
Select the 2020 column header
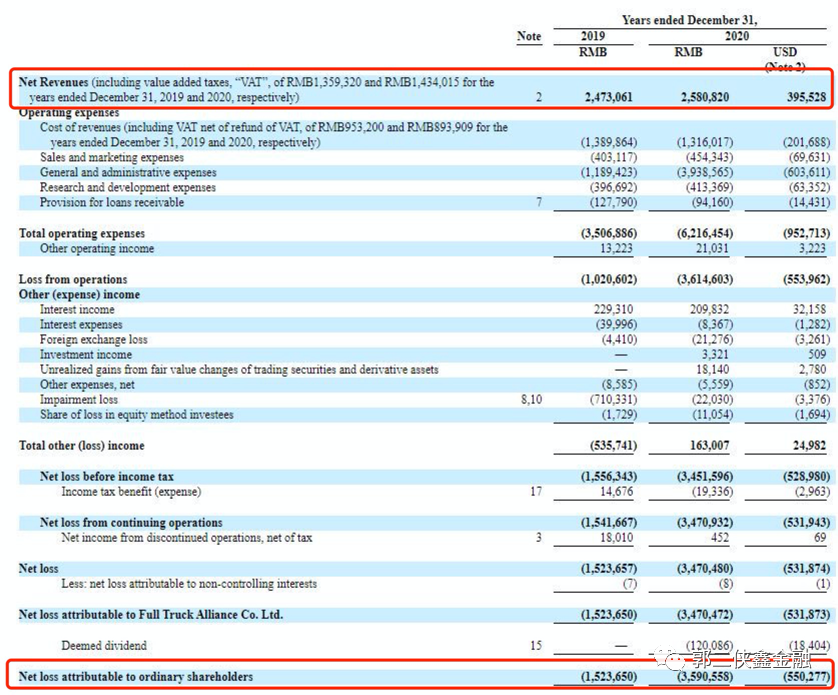pyautogui.click(x=736, y=36)
